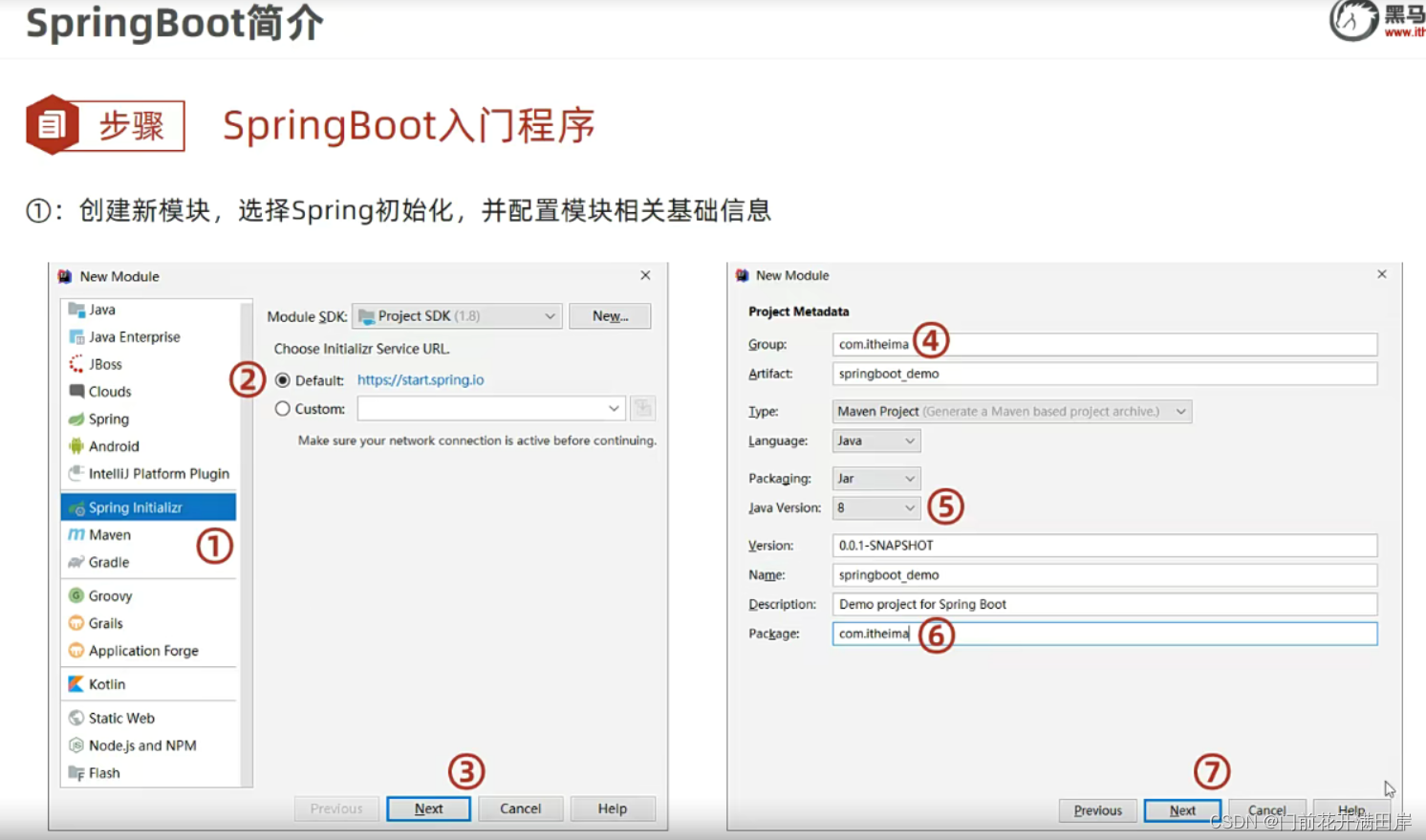Select the Gradle elephant icon

point(76,562)
